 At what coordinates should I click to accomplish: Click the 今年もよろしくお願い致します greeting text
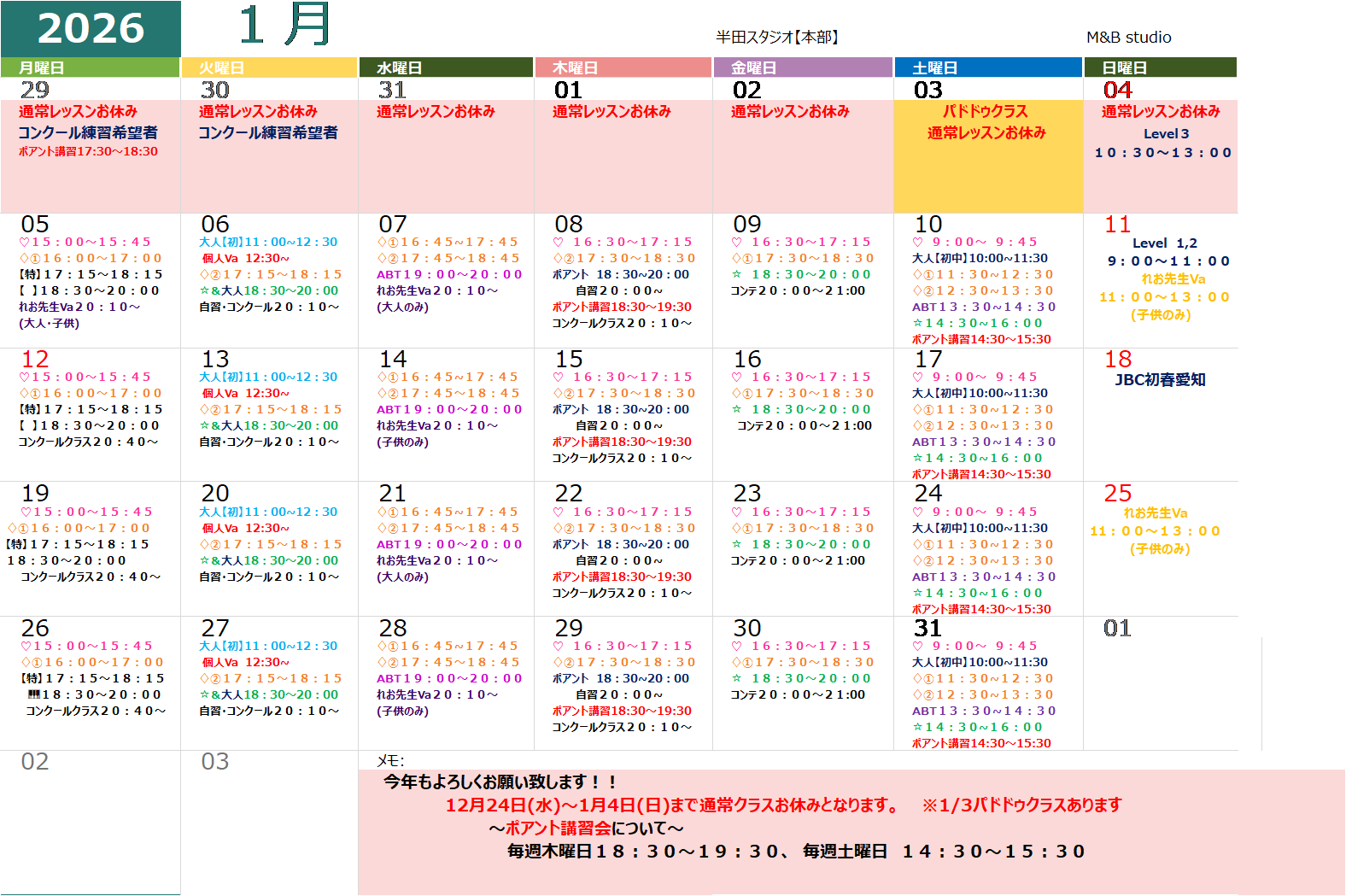click(x=500, y=782)
